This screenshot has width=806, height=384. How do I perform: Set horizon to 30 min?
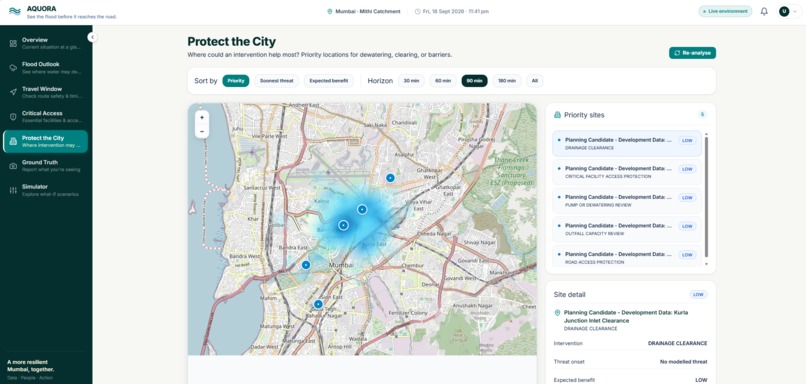(411, 81)
